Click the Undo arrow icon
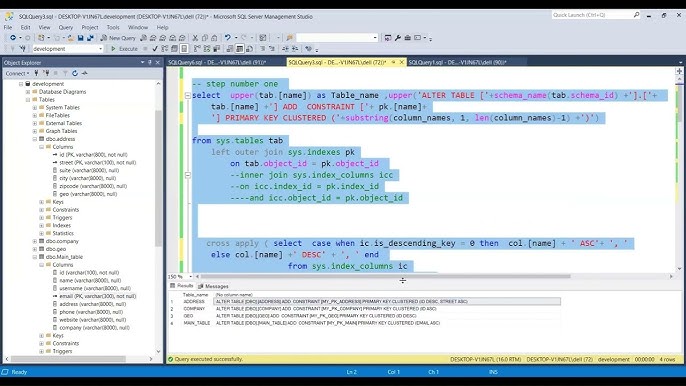Screen dimensions: 686x386 pyautogui.click(x=228, y=38)
